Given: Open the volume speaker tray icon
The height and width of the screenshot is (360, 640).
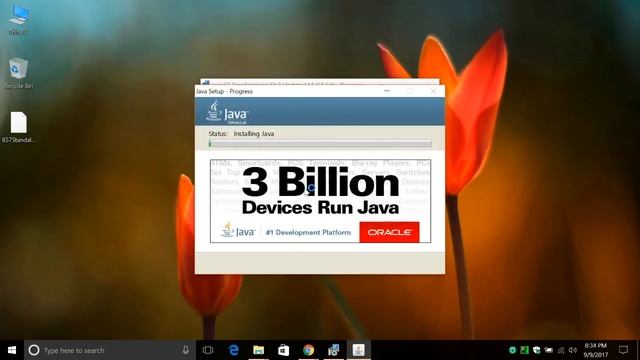Looking at the screenshot, I should coord(573,350).
